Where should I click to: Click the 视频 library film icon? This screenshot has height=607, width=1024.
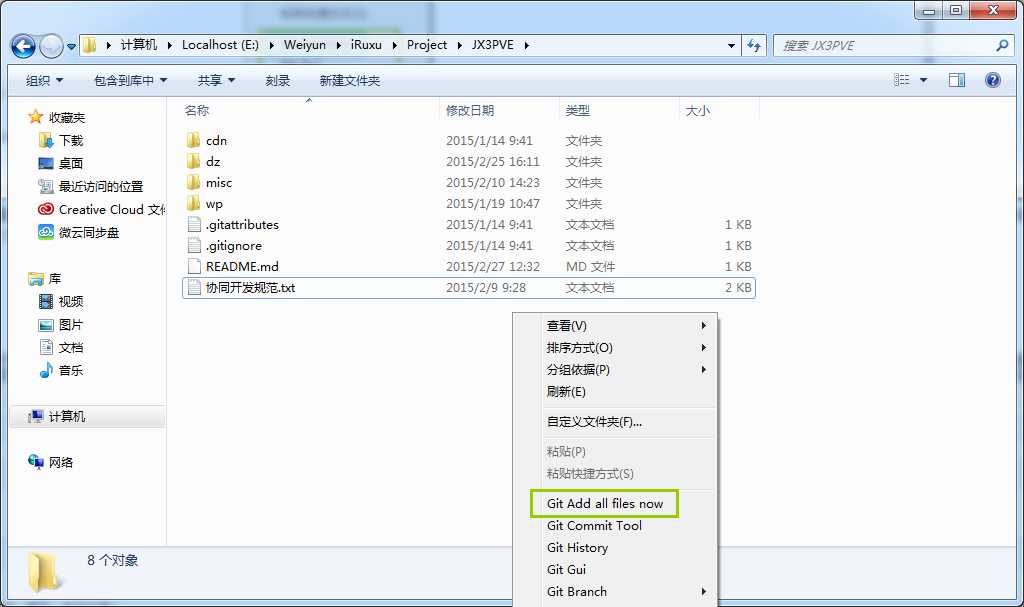pyautogui.click(x=46, y=301)
